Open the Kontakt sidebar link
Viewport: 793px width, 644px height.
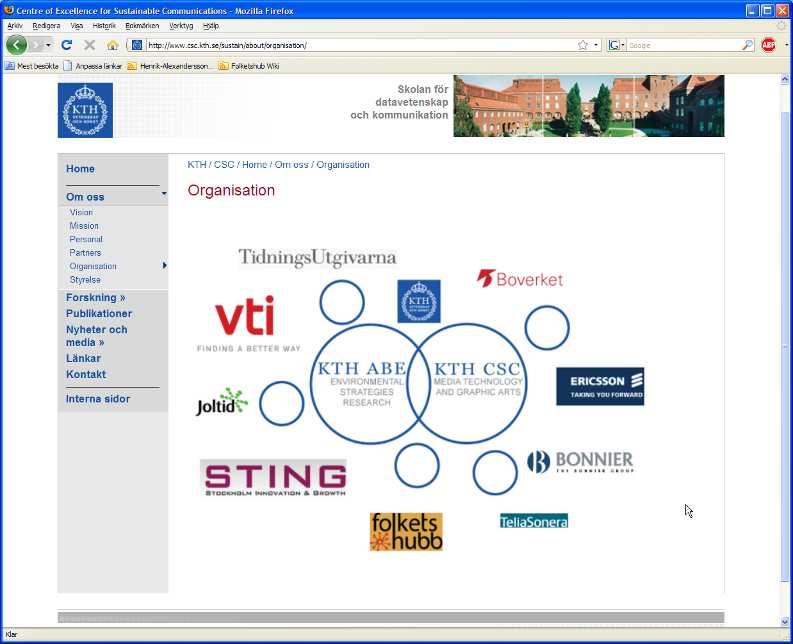click(86, 374)
